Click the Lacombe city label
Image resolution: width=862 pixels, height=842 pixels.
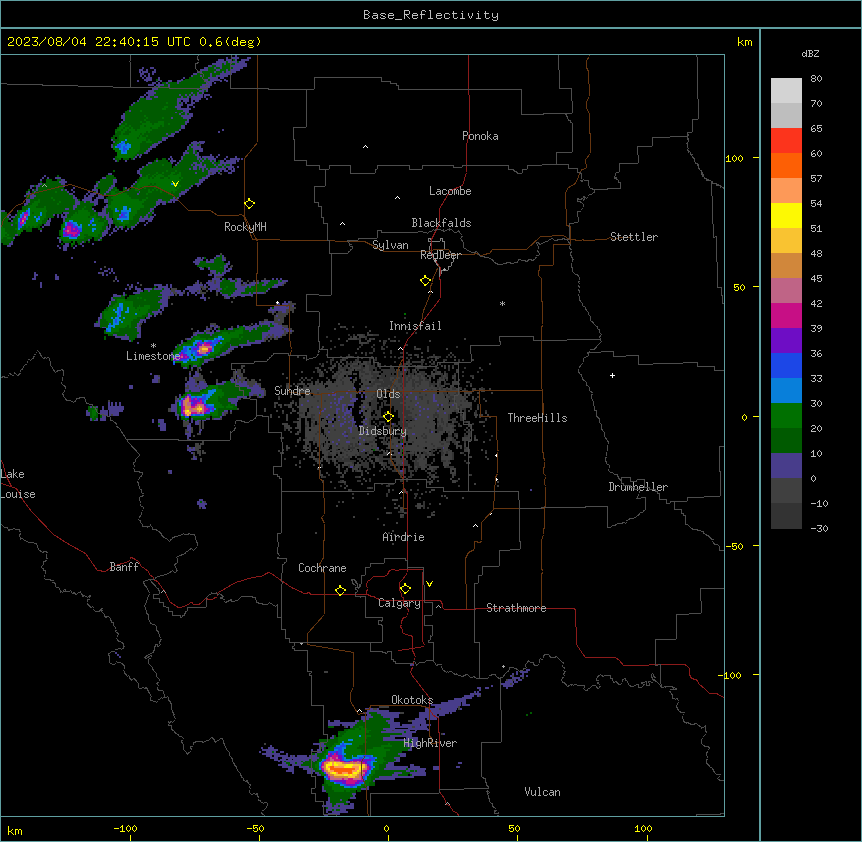[450, 191]
